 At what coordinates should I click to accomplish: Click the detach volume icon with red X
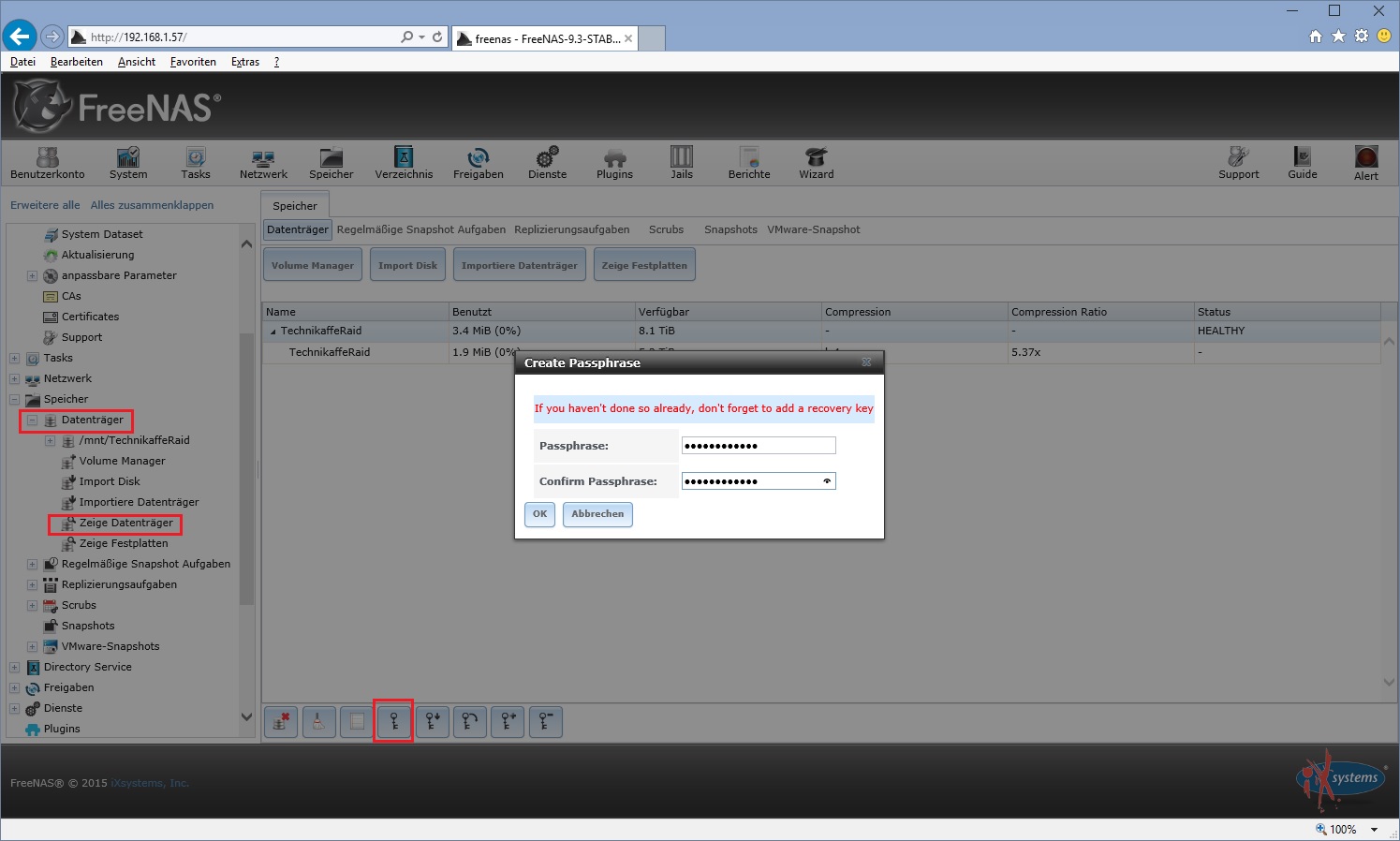tap(281, 722)
